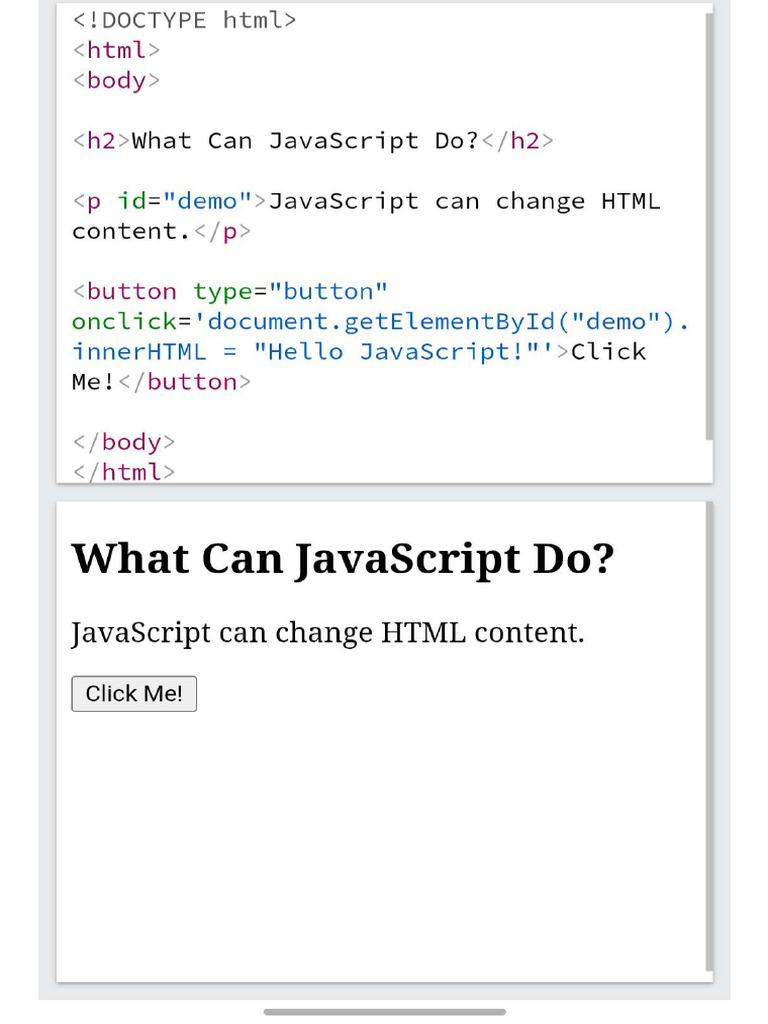Click the closing </p> tag in code
This screenshot has height=1024, width=768.
[x=222, y=232]
